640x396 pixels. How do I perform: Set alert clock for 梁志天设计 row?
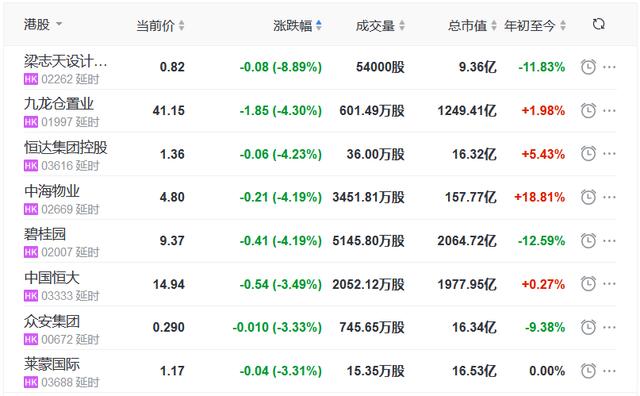[x=588, y=67]
